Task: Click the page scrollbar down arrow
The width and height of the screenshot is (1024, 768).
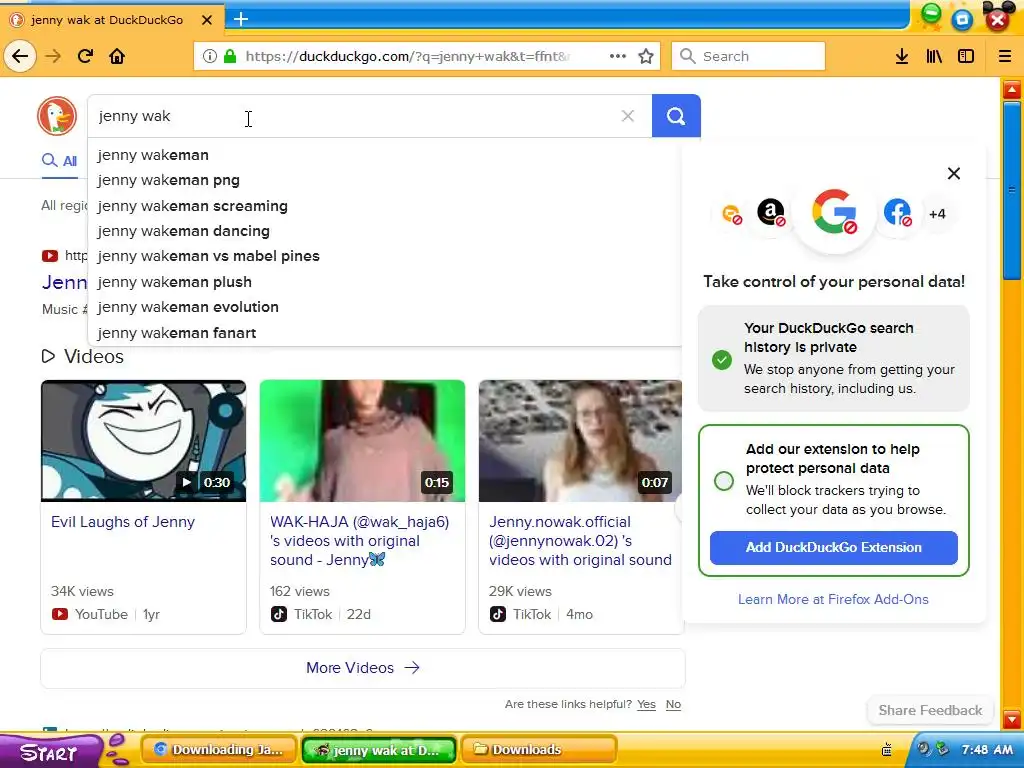Action: tap(1012, 719)
